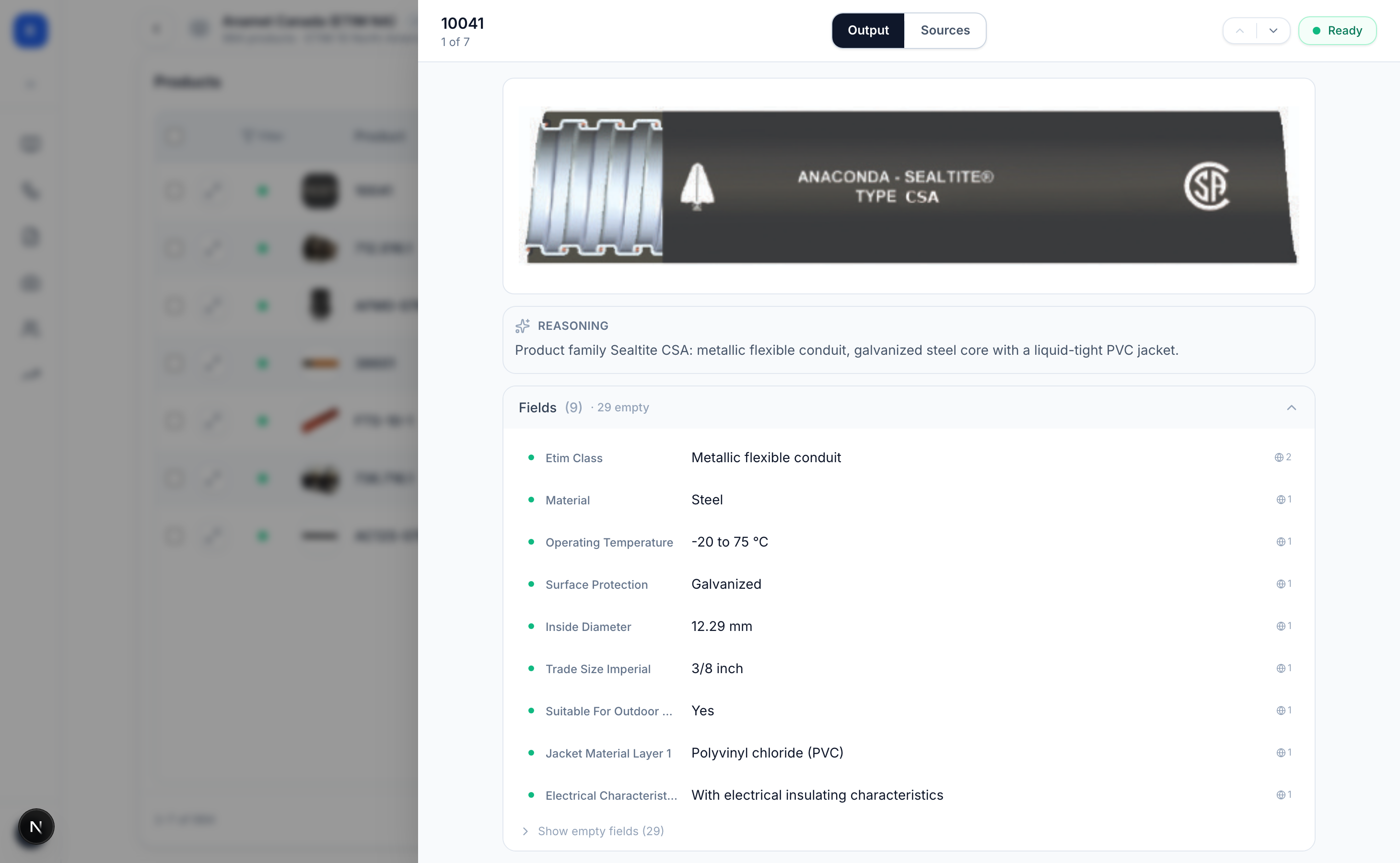Open sources globe for Operating Temperature

1283,542
